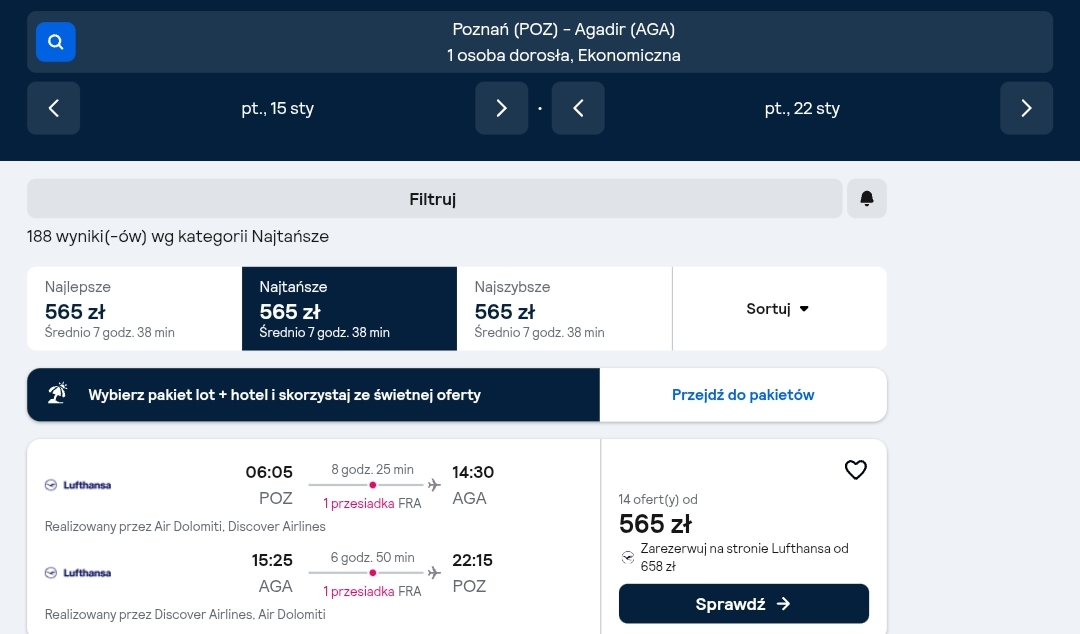Advance return date after pt., 22 sty
1080x634 pixels.
1026,108
